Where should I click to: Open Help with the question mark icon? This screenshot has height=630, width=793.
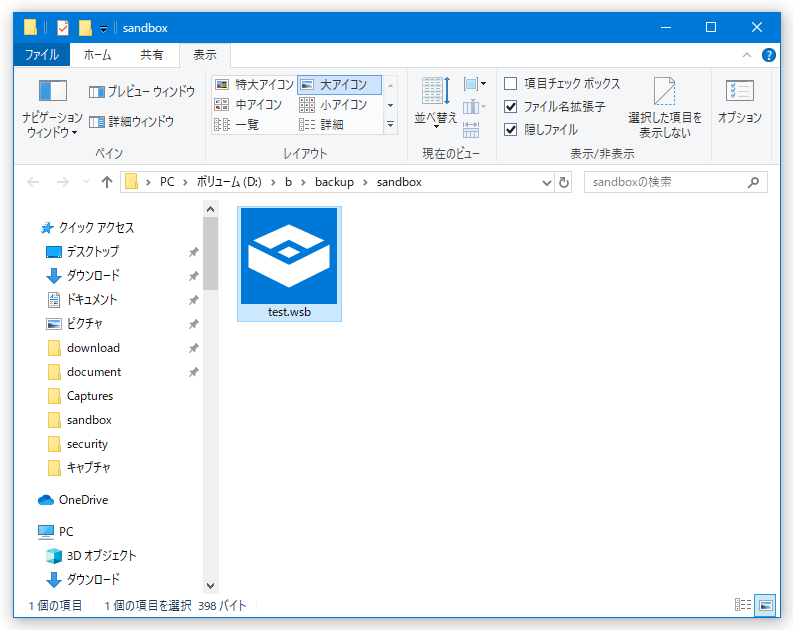pyautogui.click(x=769, y=55)
